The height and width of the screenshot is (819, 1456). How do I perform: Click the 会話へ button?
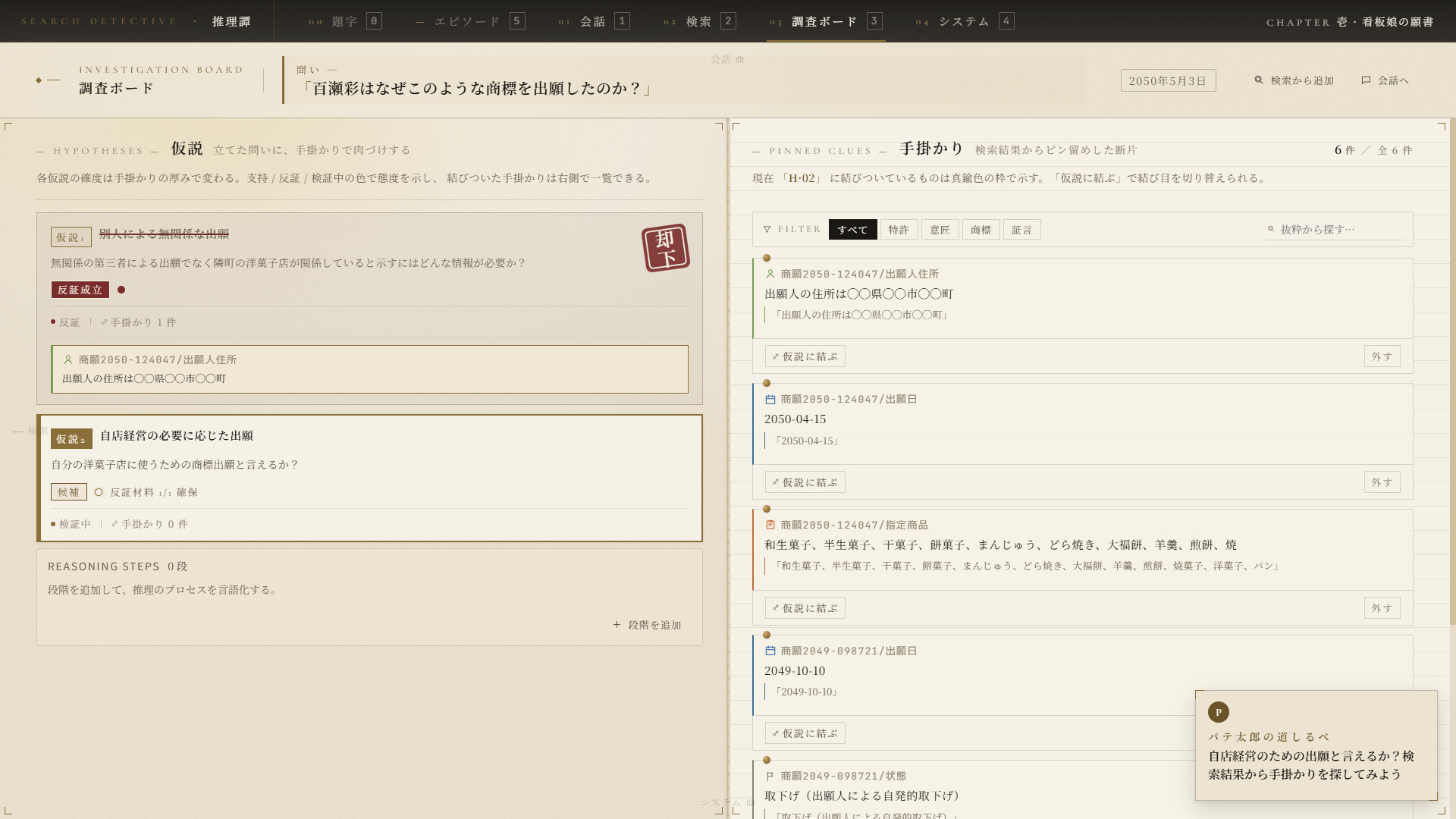[x=1385, y=80]
